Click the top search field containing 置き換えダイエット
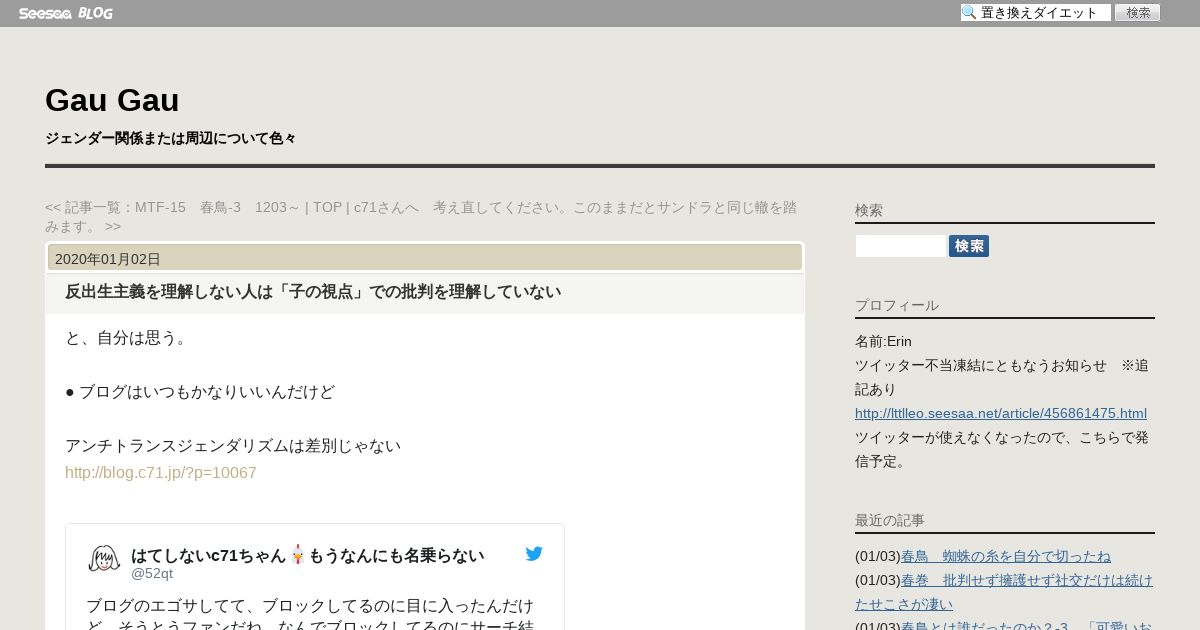The width and height of the screenshot is (1200, 630). [x=1036, y=13]
